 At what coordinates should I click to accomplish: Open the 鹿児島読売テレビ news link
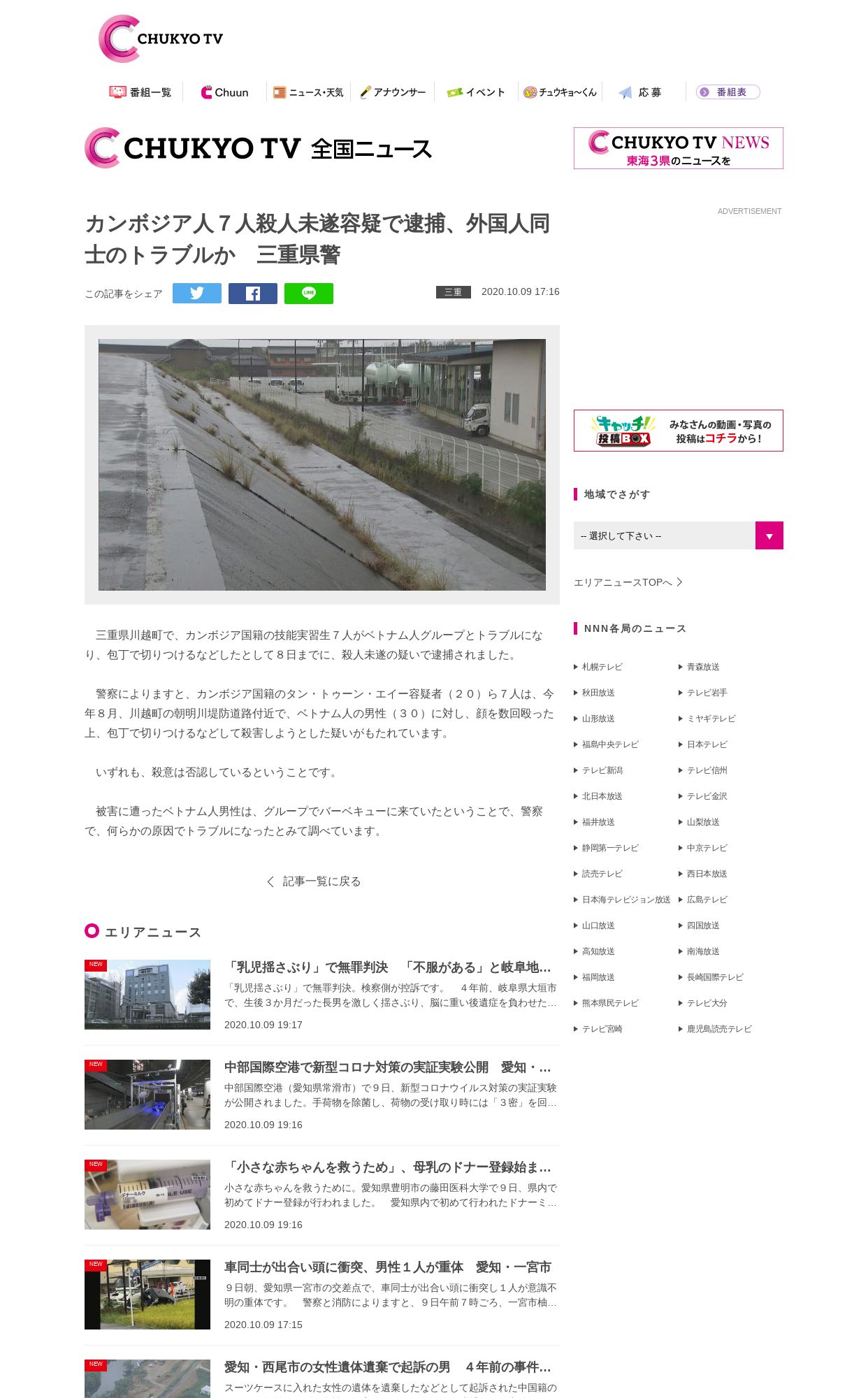pos(716,1029)
